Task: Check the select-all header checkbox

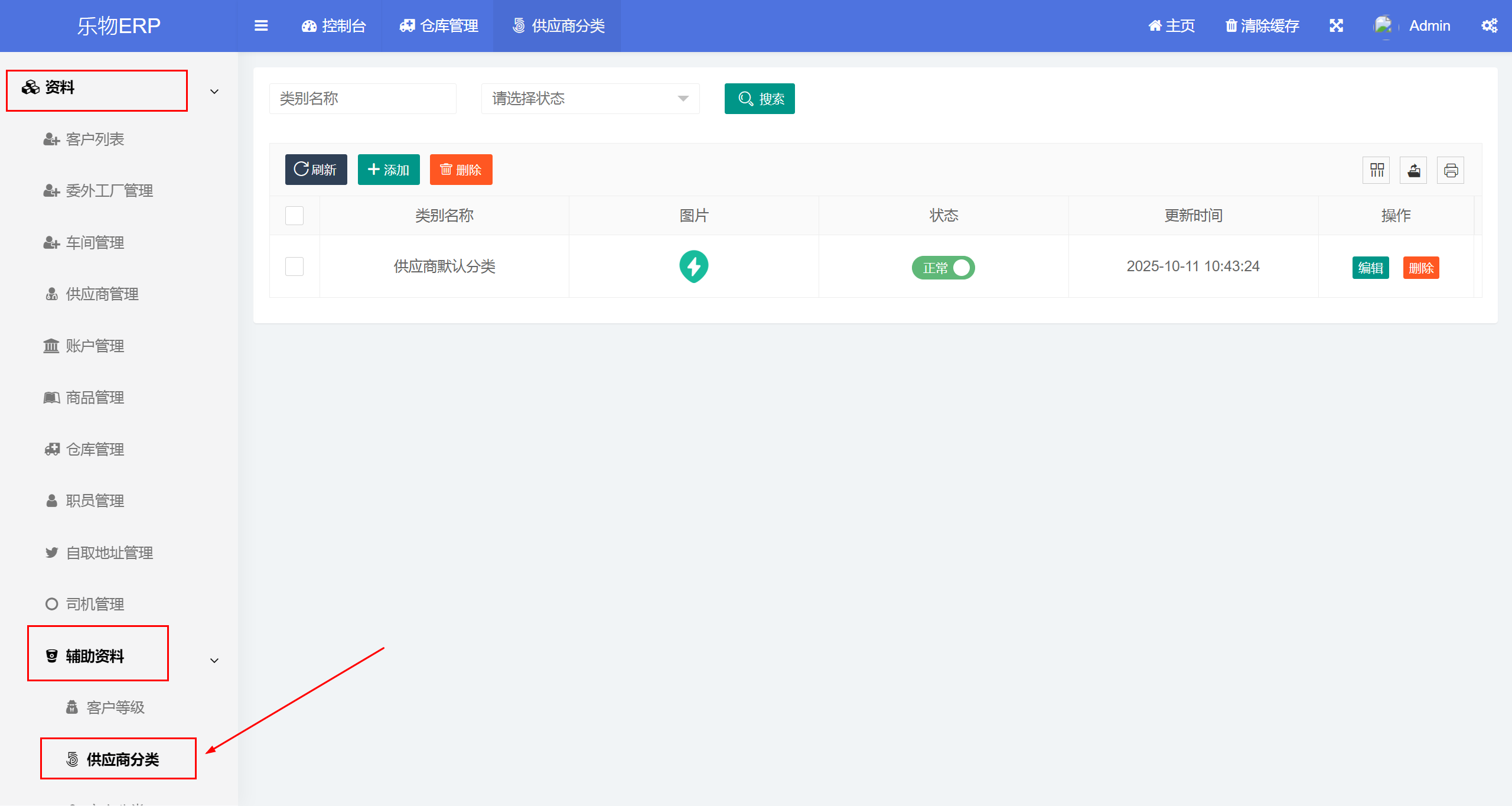Action: [294, 216]
